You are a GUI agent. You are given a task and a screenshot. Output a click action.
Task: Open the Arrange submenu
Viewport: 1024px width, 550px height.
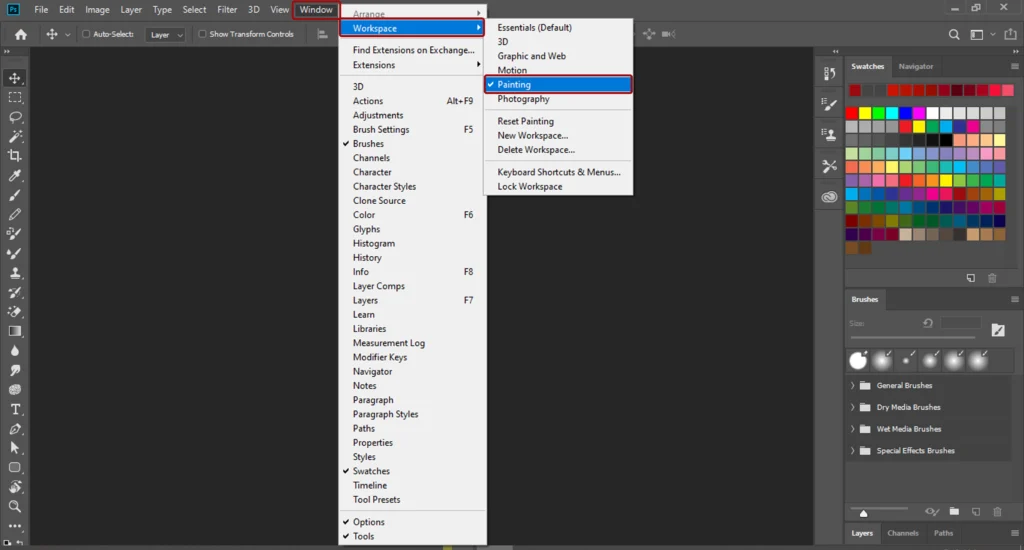413,13
